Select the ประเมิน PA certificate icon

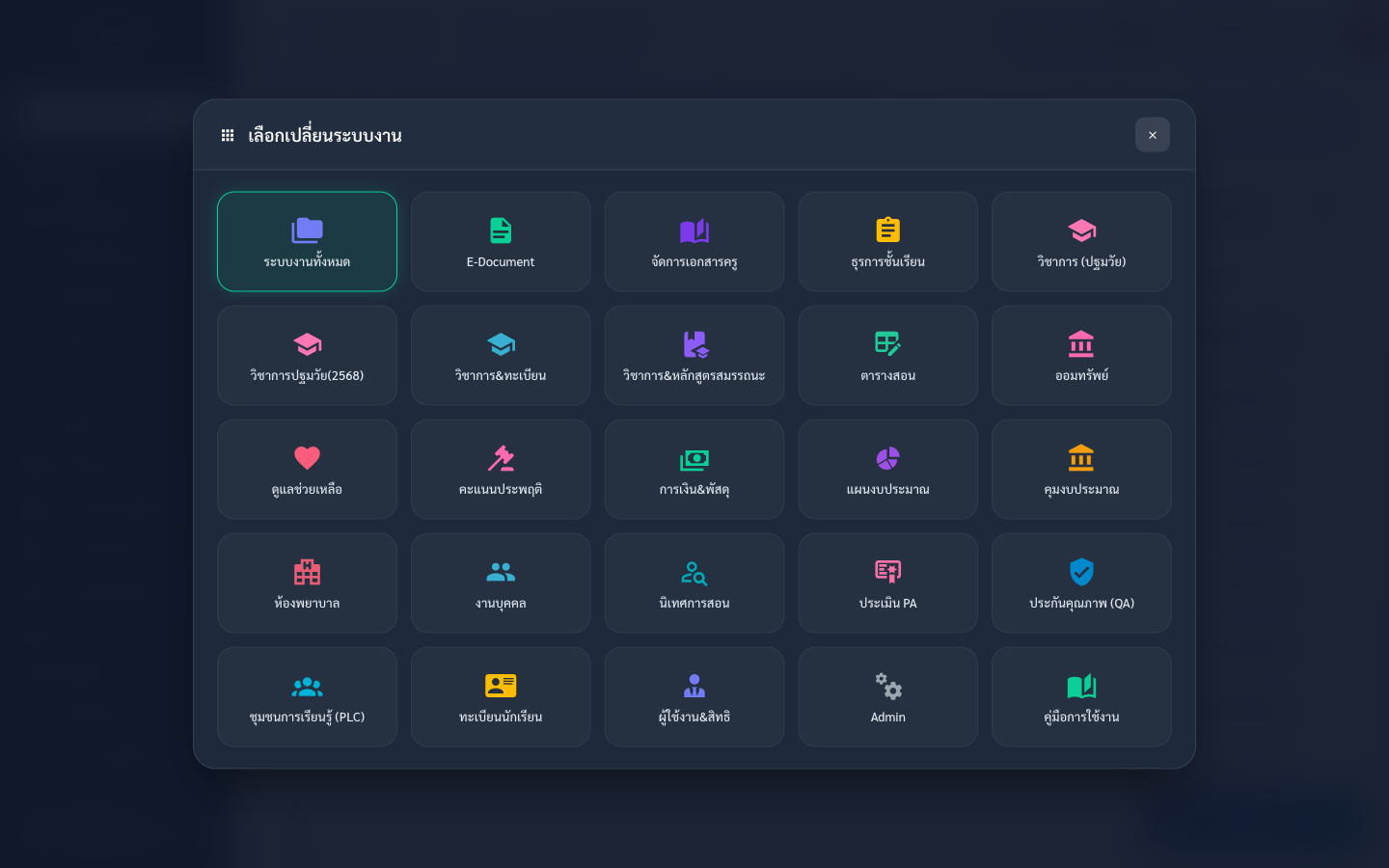coord(887,572)
